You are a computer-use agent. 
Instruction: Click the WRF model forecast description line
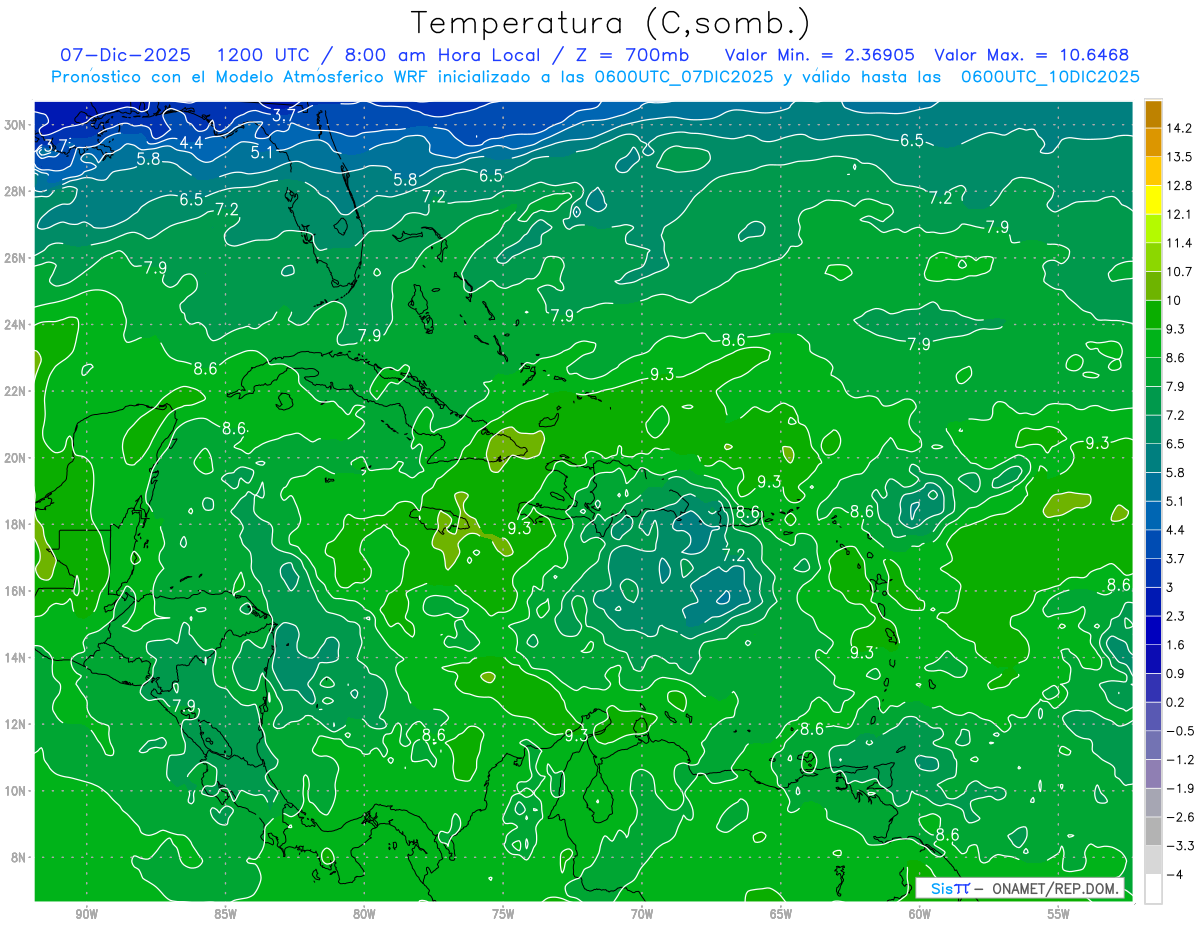click(596, 76)
